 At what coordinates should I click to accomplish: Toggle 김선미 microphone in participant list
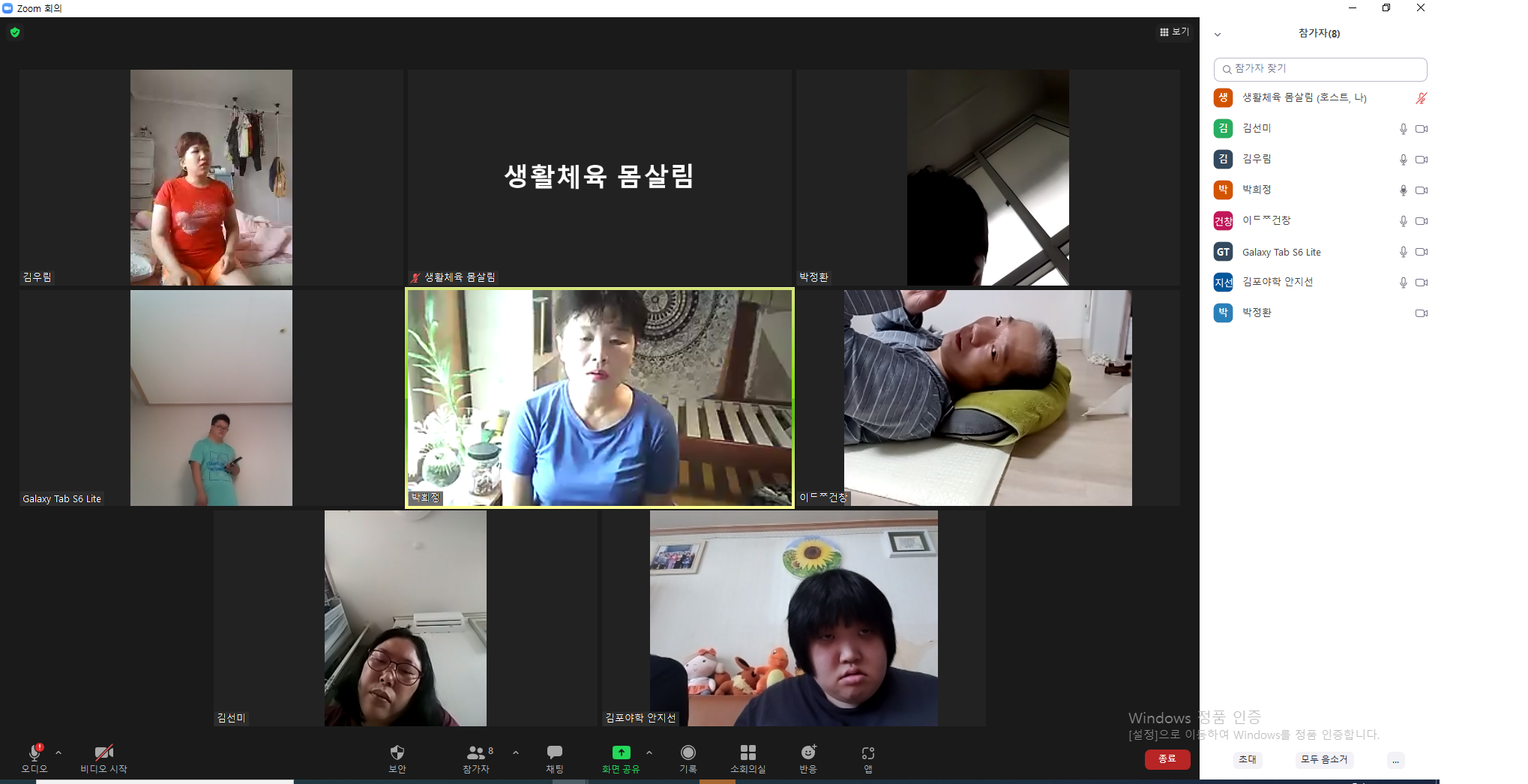(x=1403, y=129)
